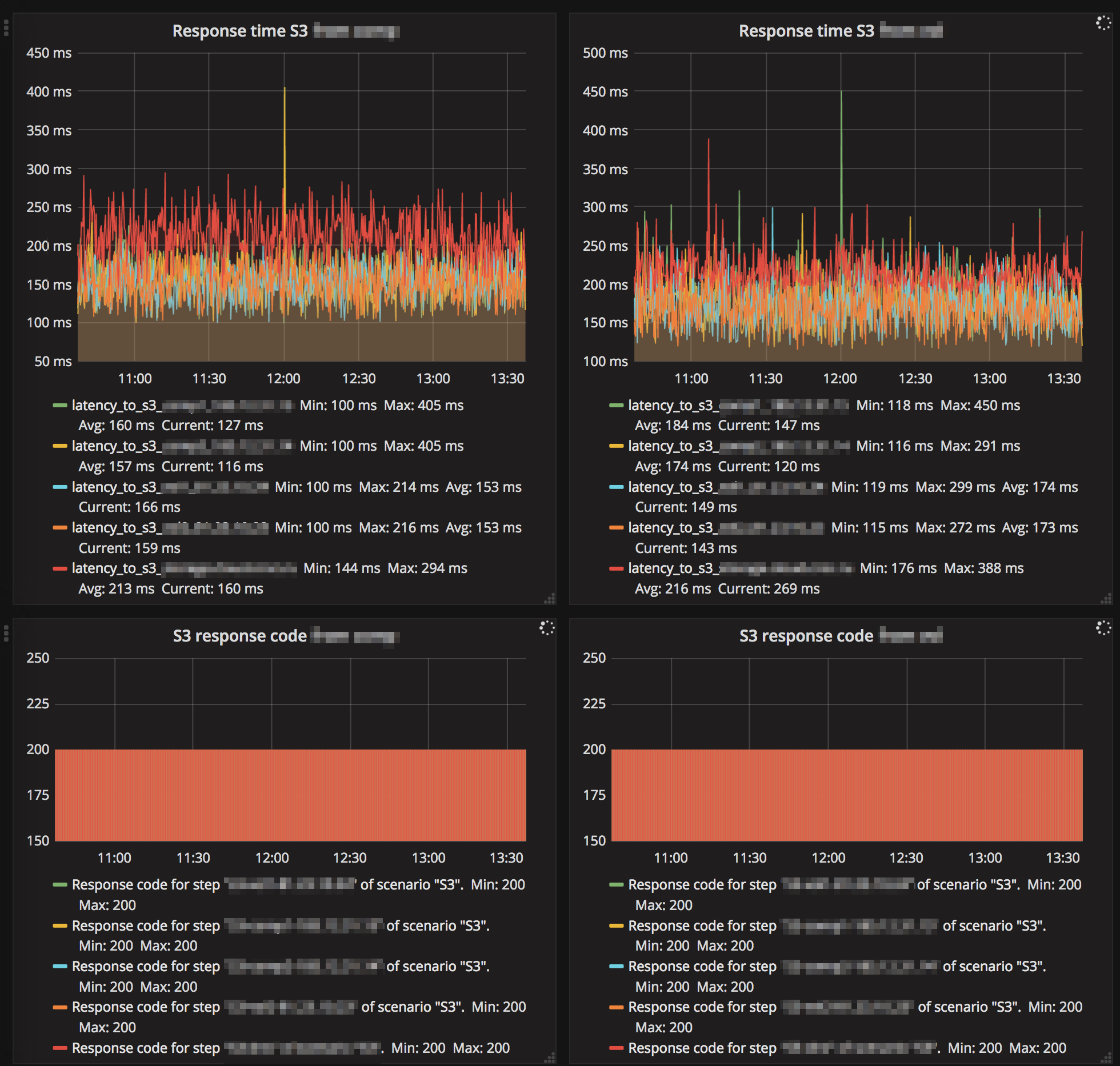Image resolution: width=1120 pixels, height=1066 pixels.
Task: Click the red swatch in the right S3 response code legend
Action: click(x=617, y=1048)
